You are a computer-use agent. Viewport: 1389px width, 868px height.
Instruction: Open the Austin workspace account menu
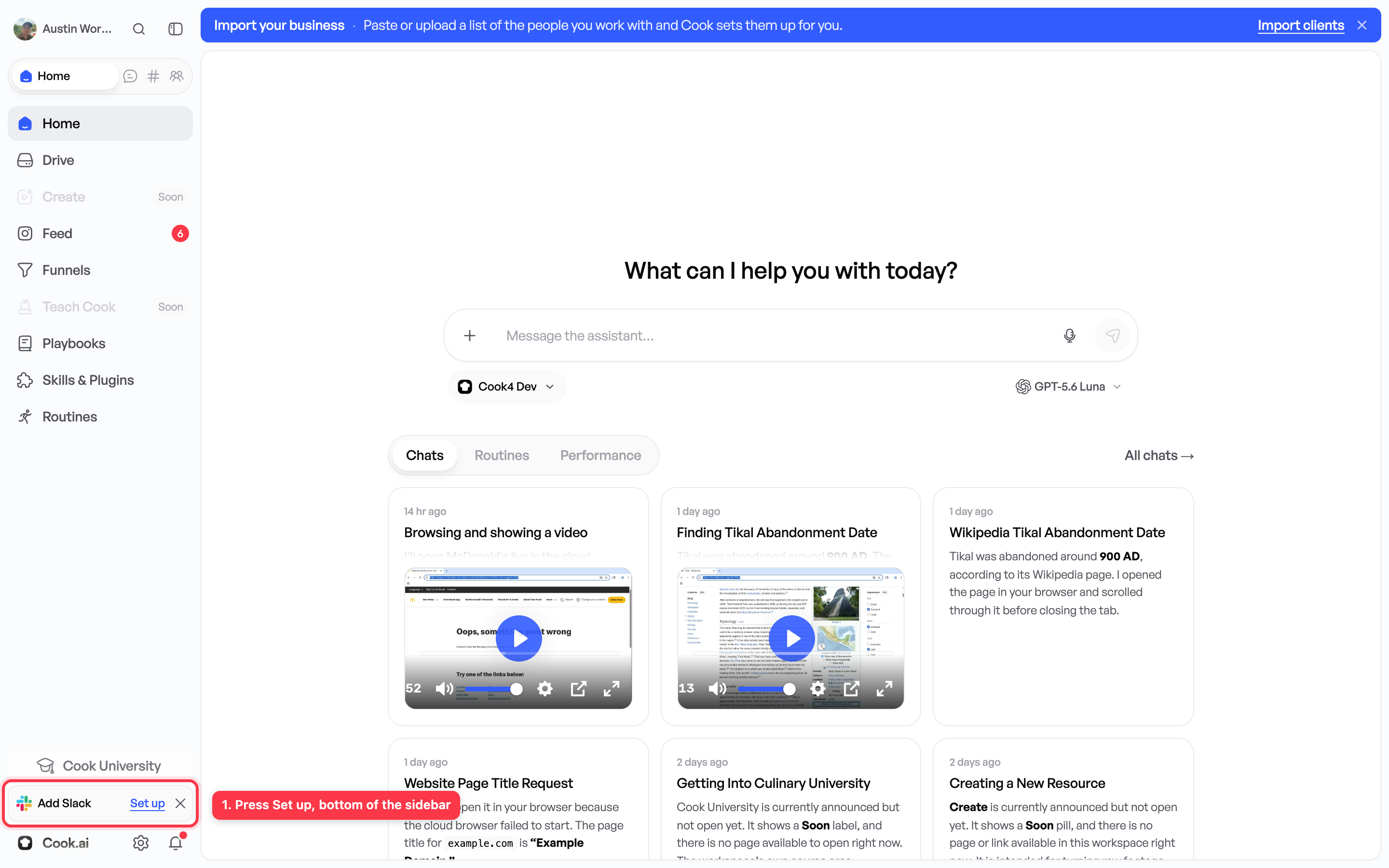point(63,29)
